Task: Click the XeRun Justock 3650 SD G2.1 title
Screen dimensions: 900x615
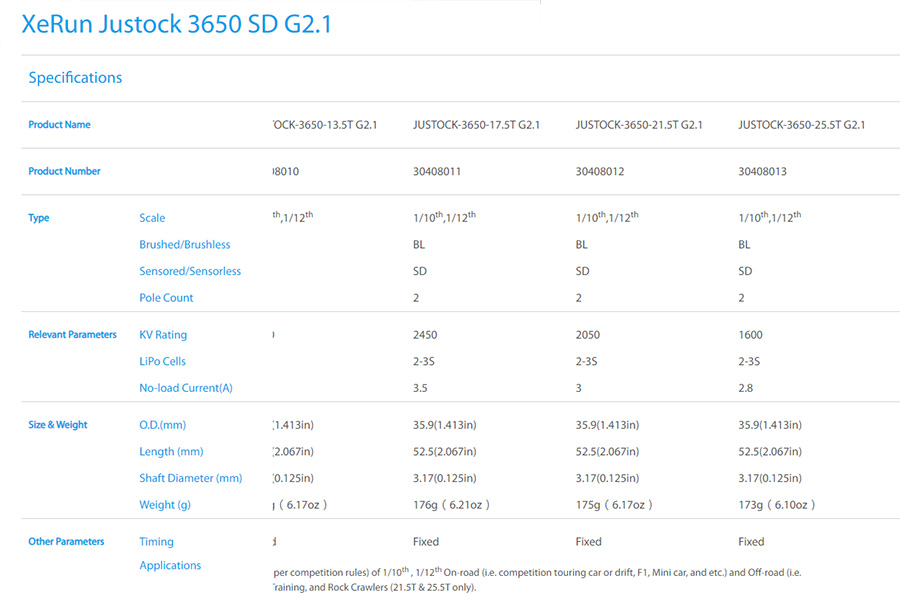Action: 177,24
